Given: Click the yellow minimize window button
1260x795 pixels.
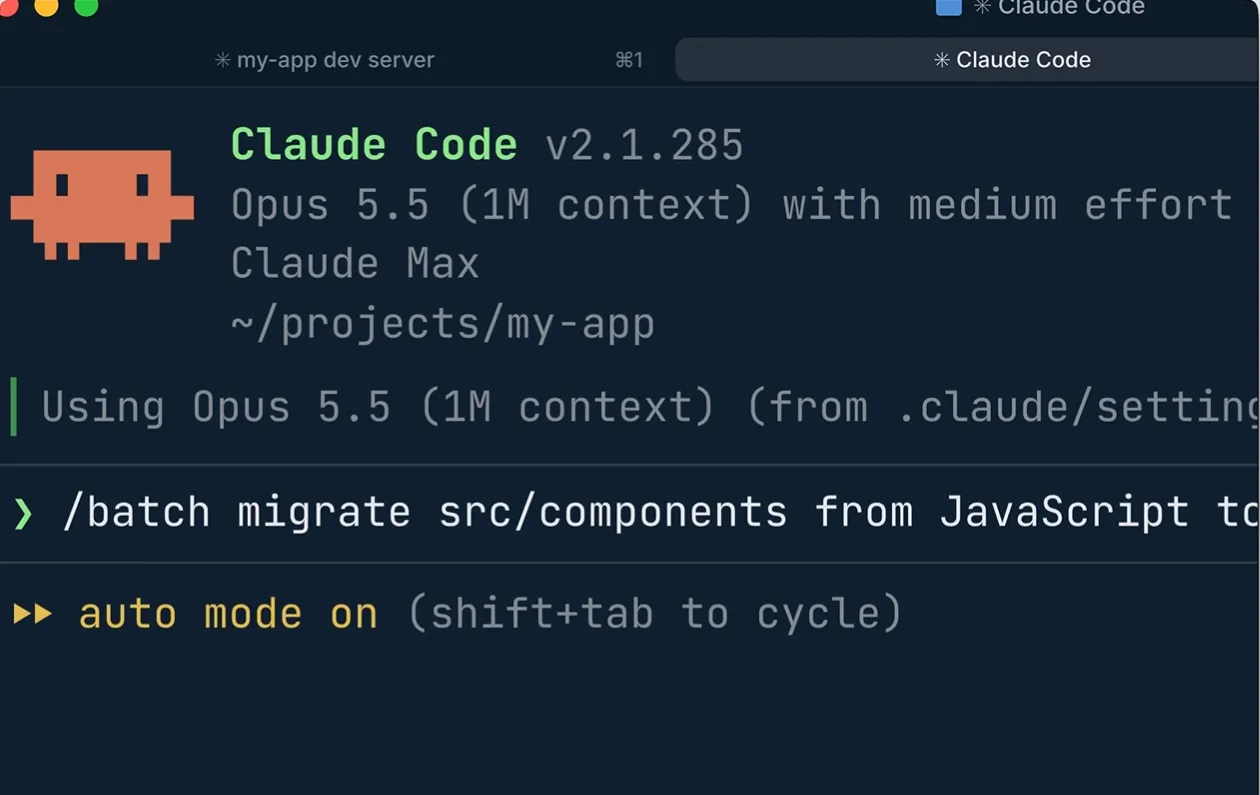Looking at the screenshot, I should point(46,6).
